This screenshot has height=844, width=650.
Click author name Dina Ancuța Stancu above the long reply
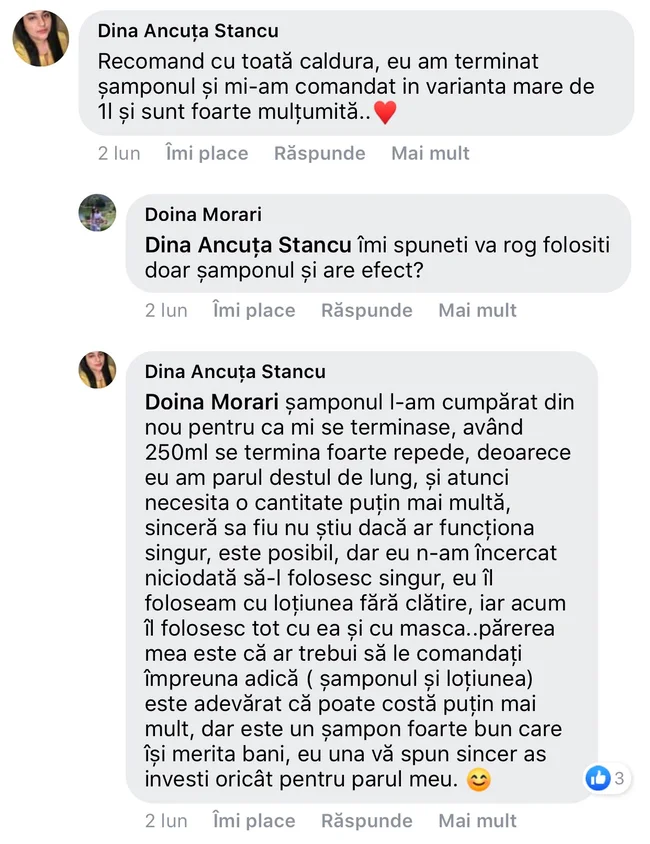pos(235,371)
